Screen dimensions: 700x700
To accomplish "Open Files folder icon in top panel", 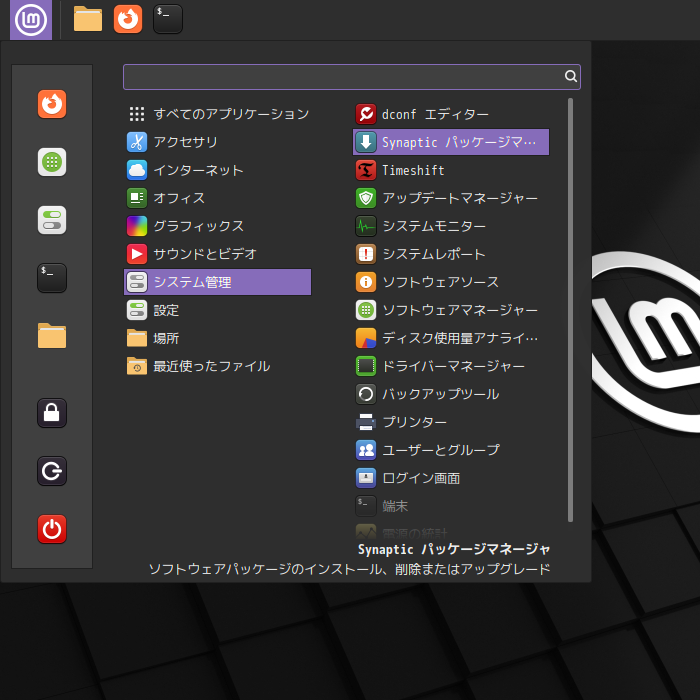I will coord(88,19).
